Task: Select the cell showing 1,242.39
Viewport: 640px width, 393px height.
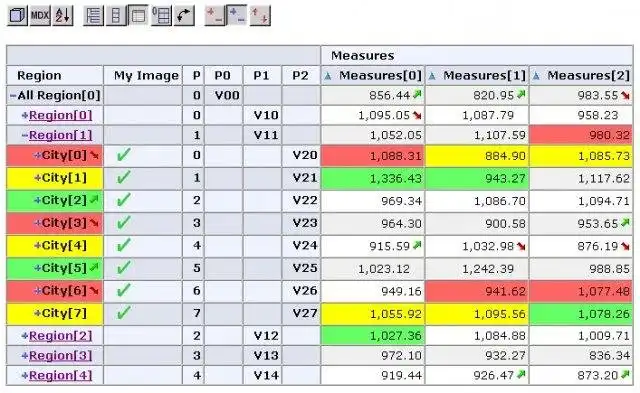Action: coord(477,269)
